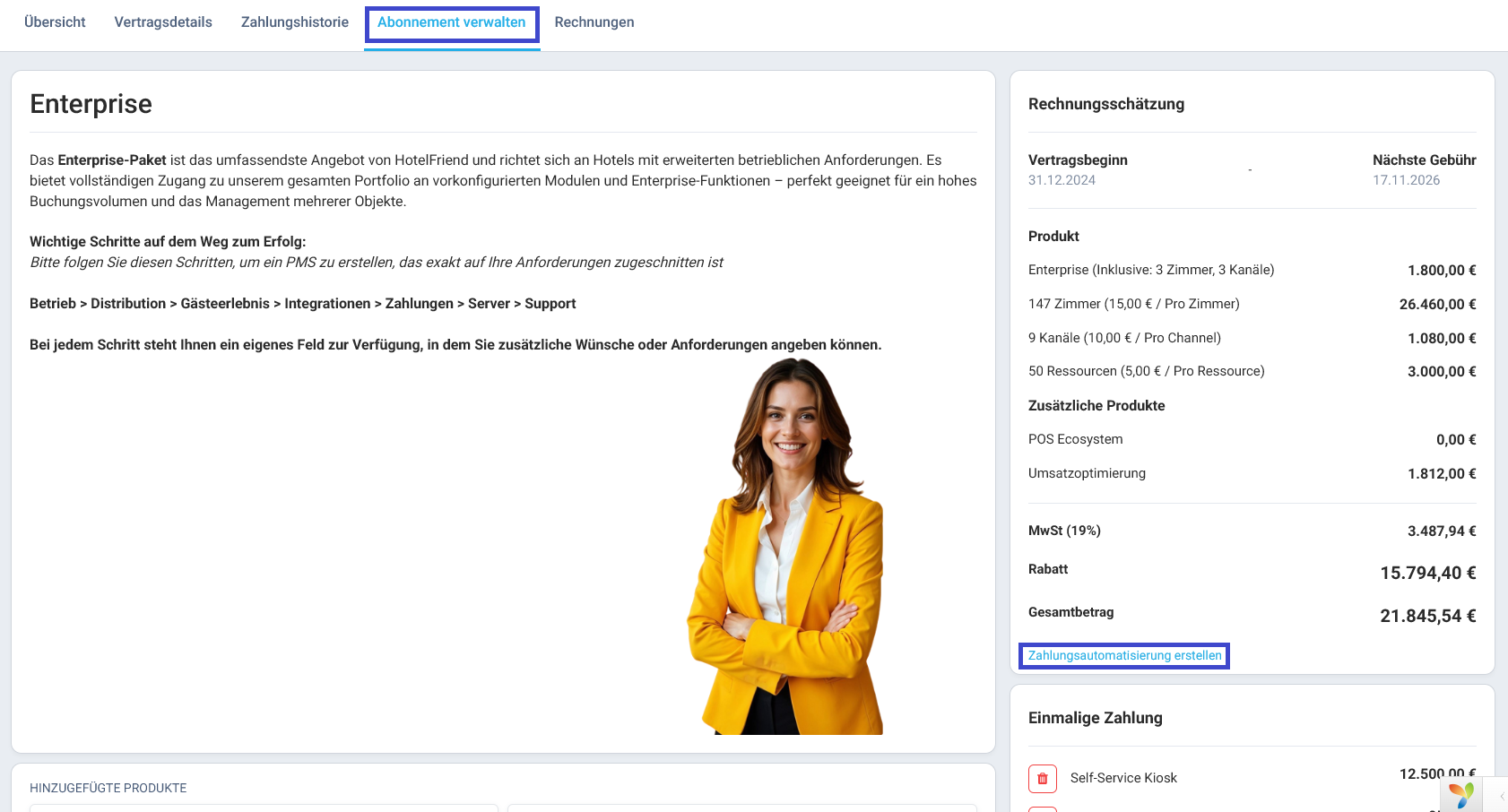
Task: Click the woman in yellow blazer image
Action: click(785, 546)
